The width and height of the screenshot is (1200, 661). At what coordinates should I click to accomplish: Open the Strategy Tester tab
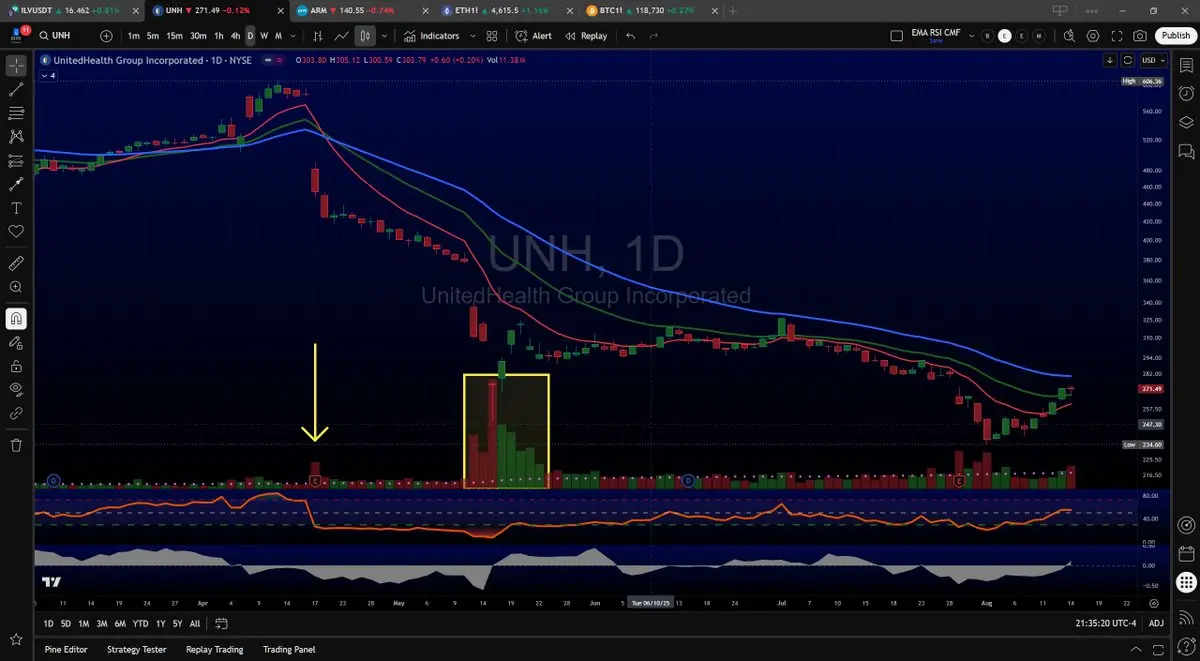pyautogui.click(x=138, y=650)
